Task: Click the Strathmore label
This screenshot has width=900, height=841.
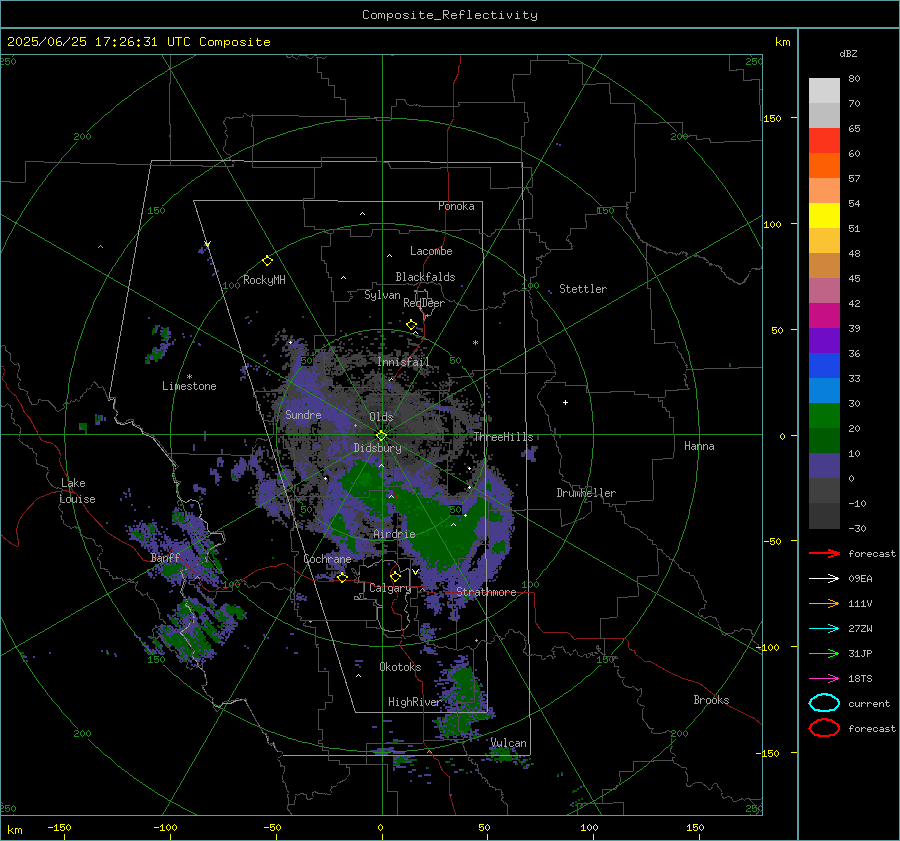Action: (x=486, y=592)
